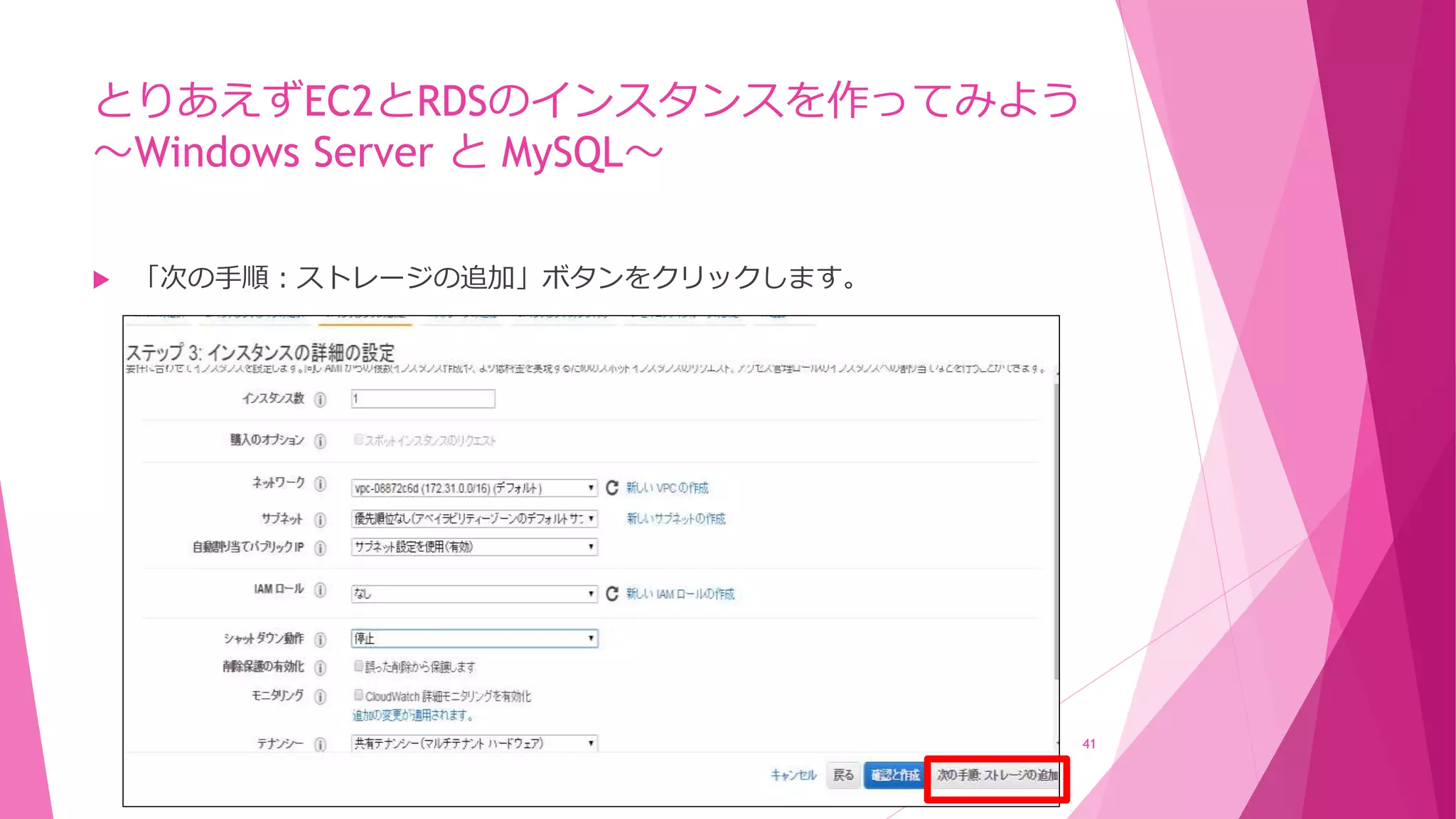This screenshot has height=819, width=1456.
Task: Click info icon next to 購入のオプション
Action: click(321, 441)
